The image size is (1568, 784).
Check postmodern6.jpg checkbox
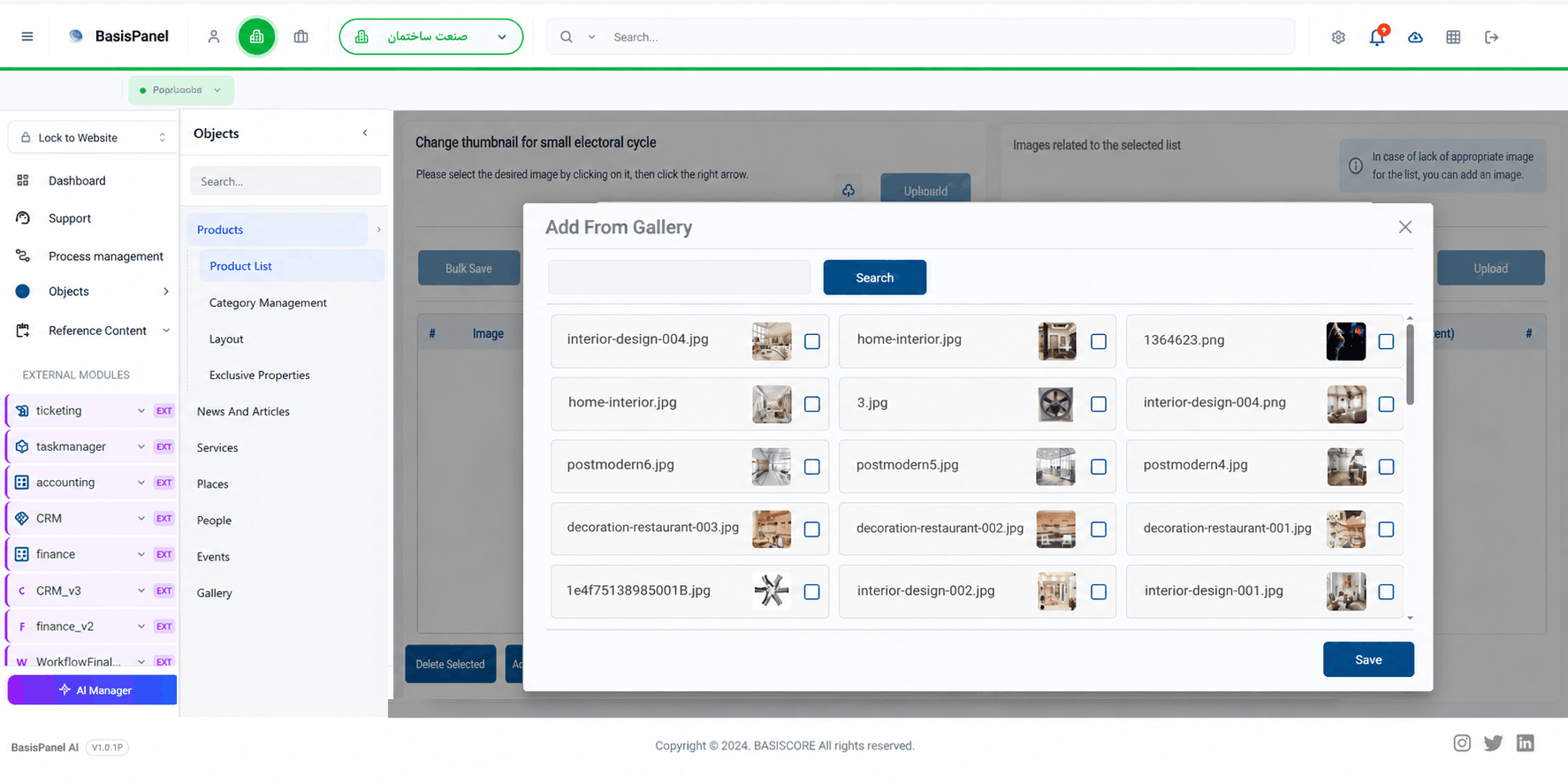[x=812, y=467]
